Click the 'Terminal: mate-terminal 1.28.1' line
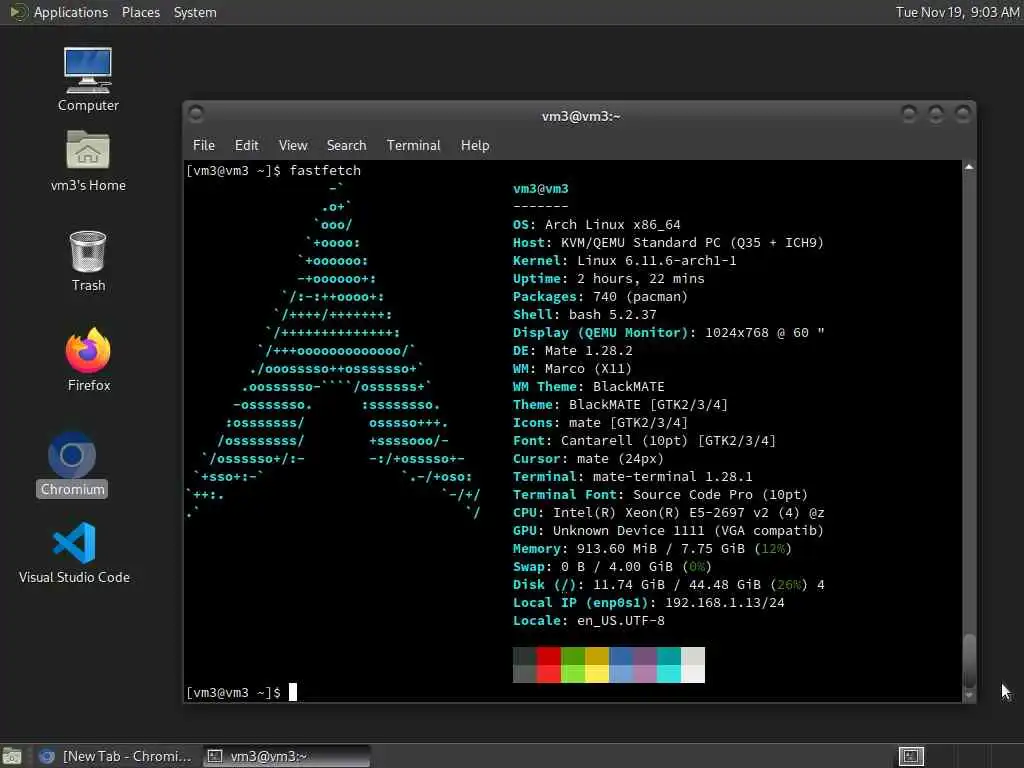 (x=632, y=477)
